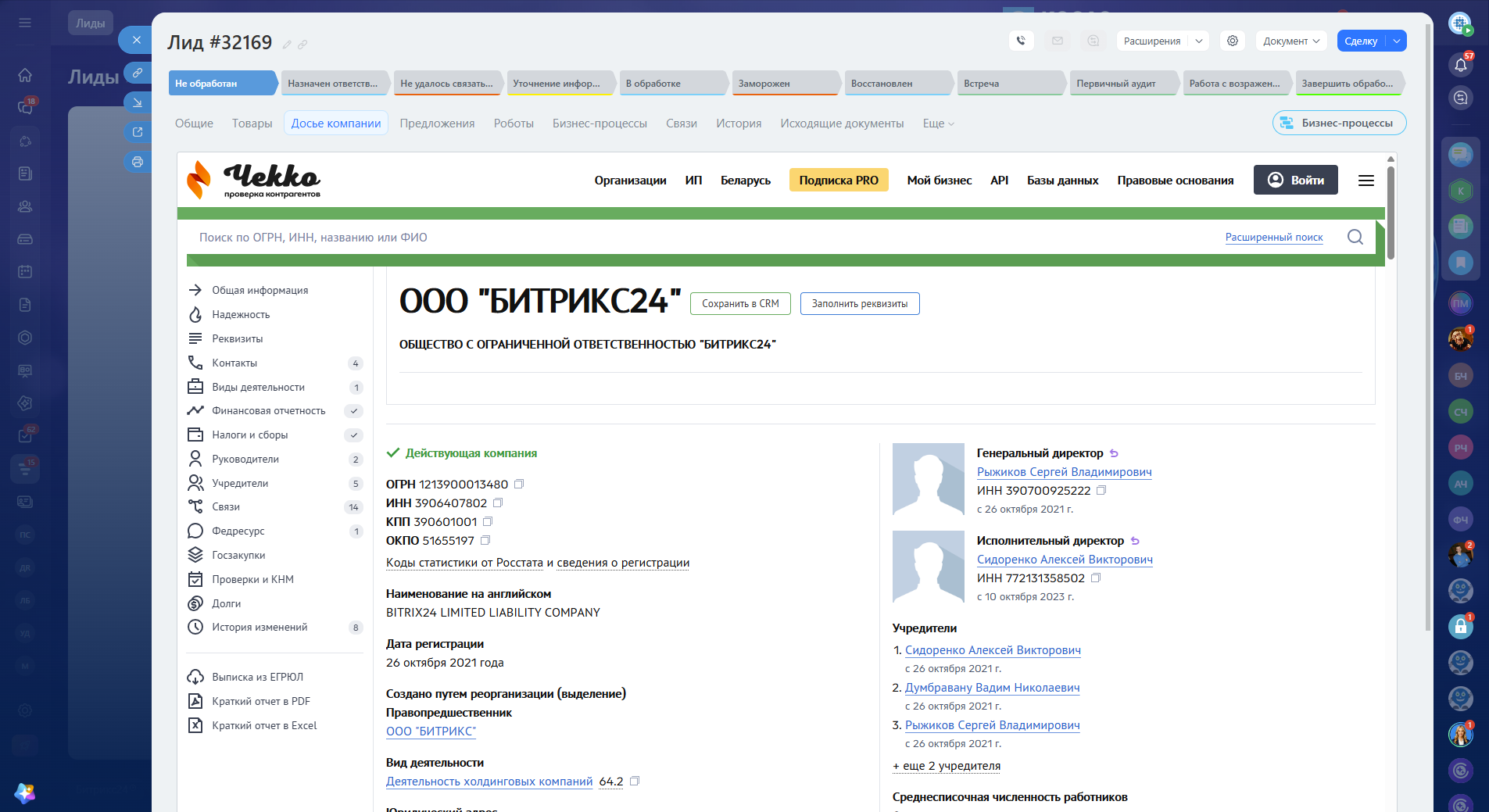This screenshot has width=1489, height=812.
Task: Click the copy link tab on panel edge
Action: pyautogui.click(x=138, y=73)
